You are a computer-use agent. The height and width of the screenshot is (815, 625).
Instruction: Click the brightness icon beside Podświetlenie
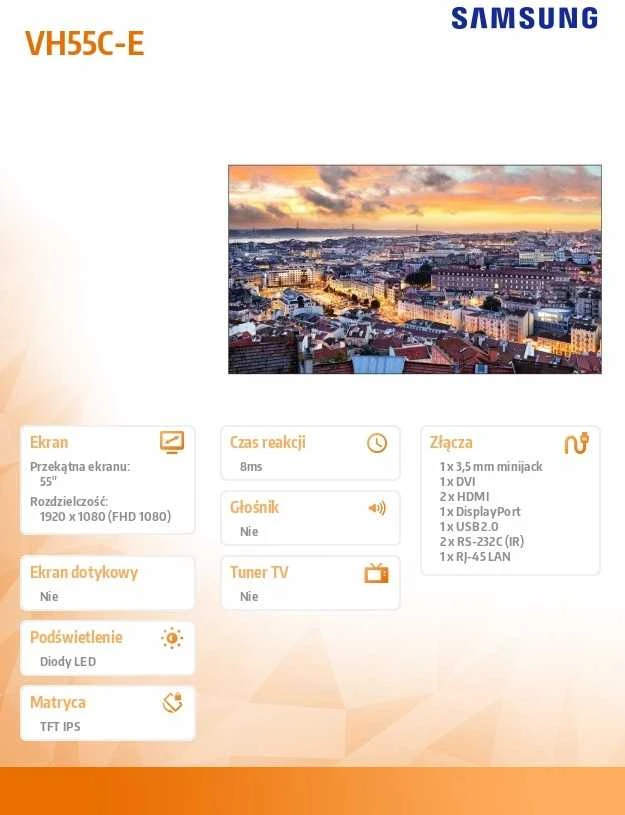coord(172,638)
